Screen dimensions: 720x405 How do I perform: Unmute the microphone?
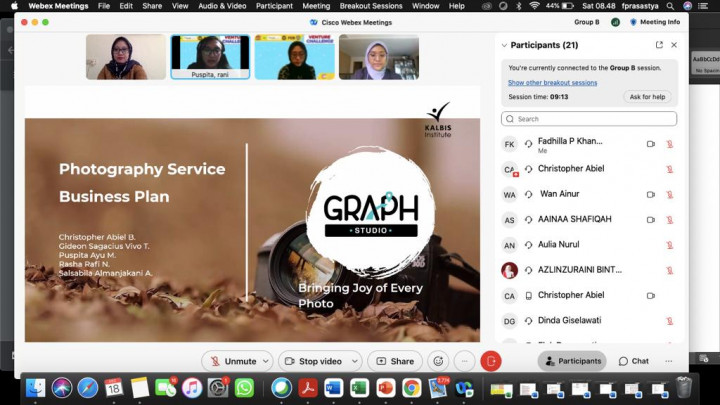[x=232, y=361]
